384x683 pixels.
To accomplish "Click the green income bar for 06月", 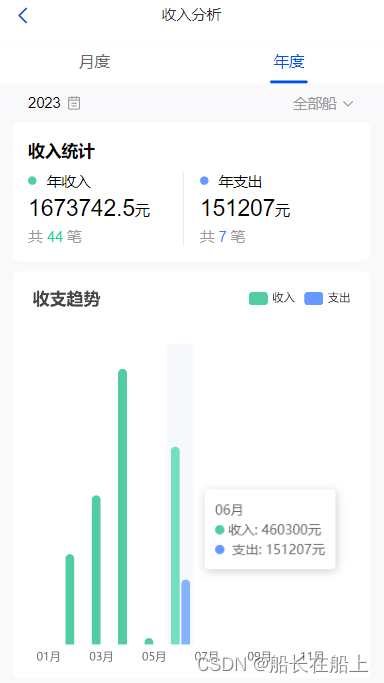I will click(x=175, y=545).
